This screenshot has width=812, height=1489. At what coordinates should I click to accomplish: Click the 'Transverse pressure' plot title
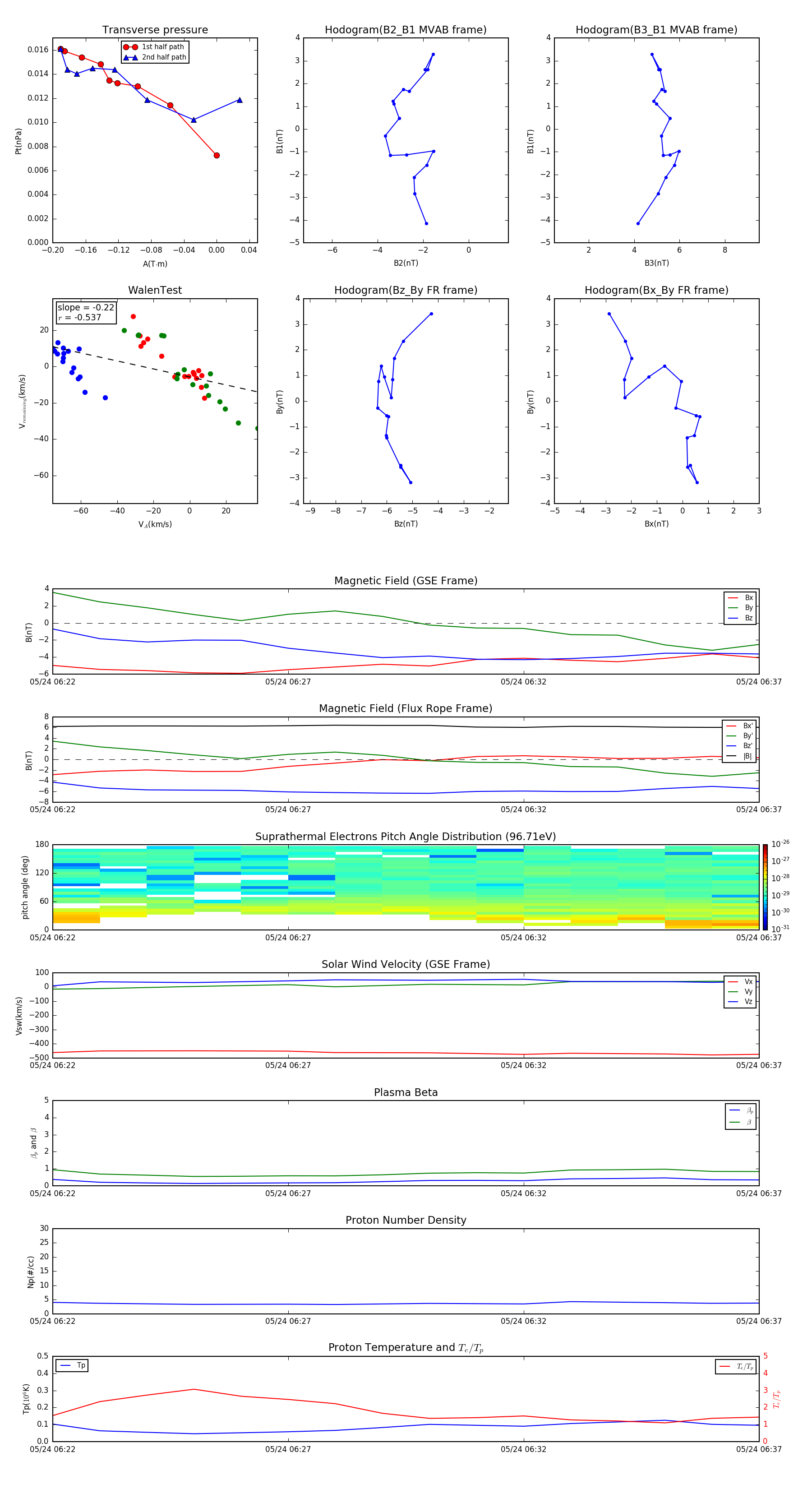click(155, 30)
